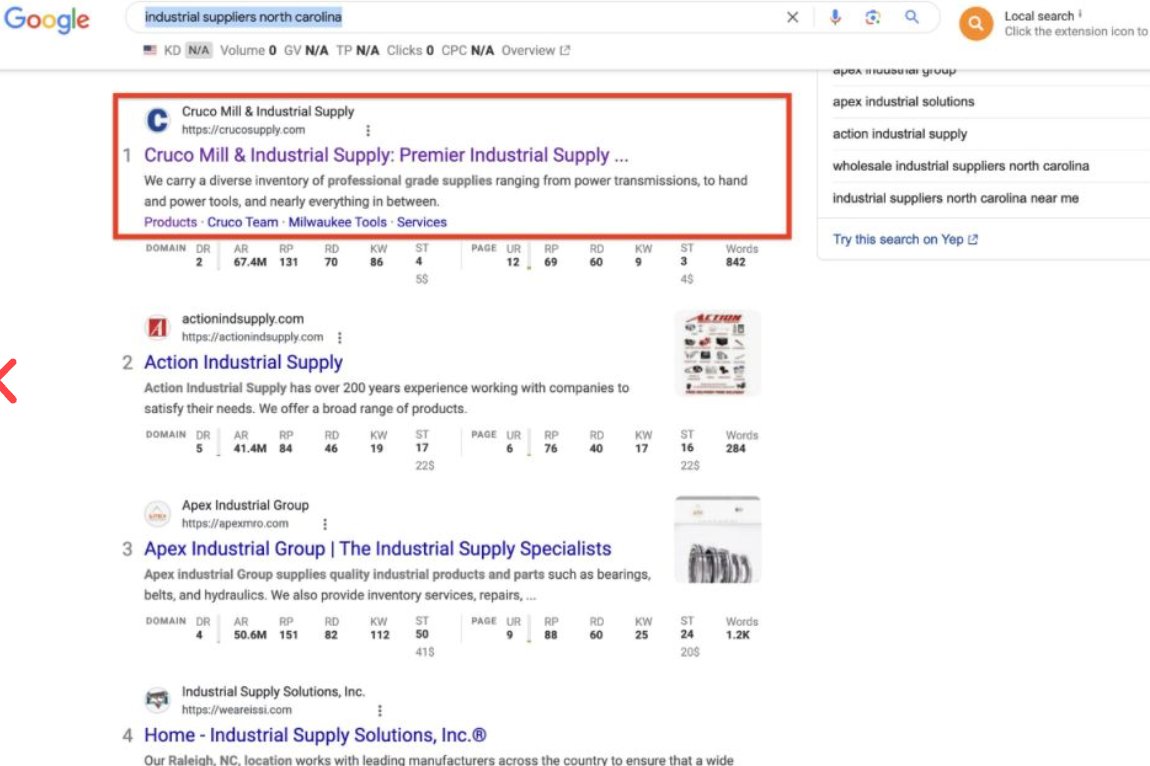Select suggestion apex industrial solutions
1150x766 pixels.
pyautogui.click(x=904, y=101)
